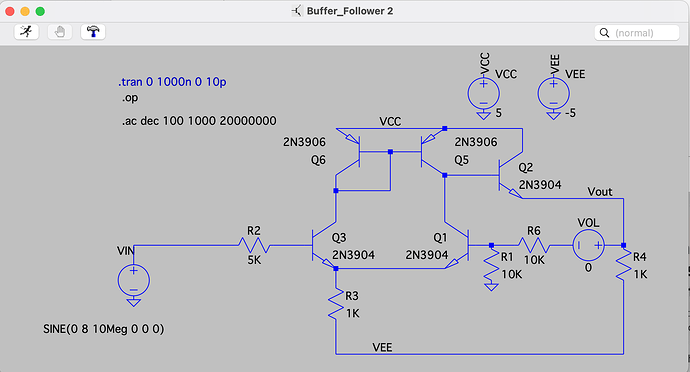The height and width of the screenshot is (372, 690).
Task: Click the ground symbol under VEE source
Action: [x=554, y=115]
